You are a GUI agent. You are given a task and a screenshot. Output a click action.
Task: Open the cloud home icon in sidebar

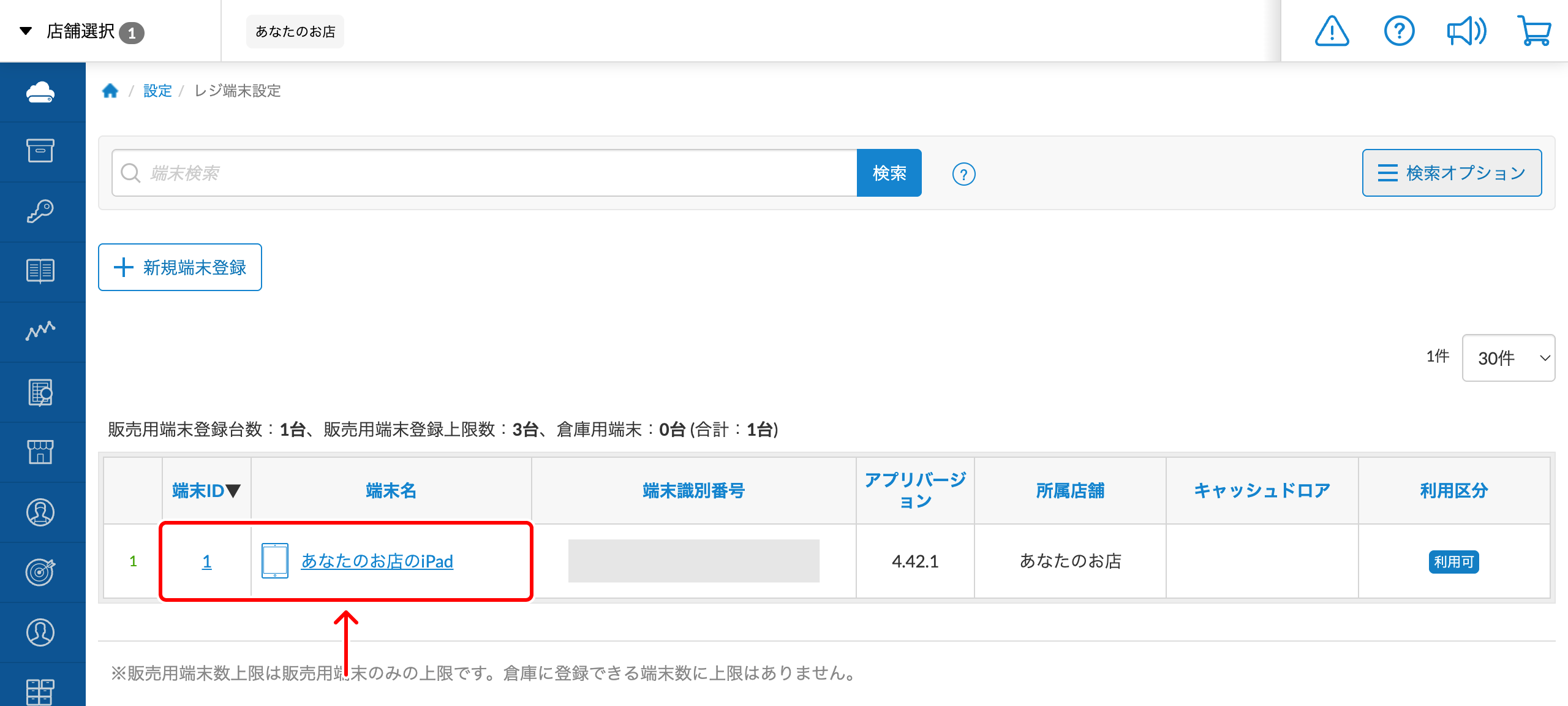coord(40,92)
